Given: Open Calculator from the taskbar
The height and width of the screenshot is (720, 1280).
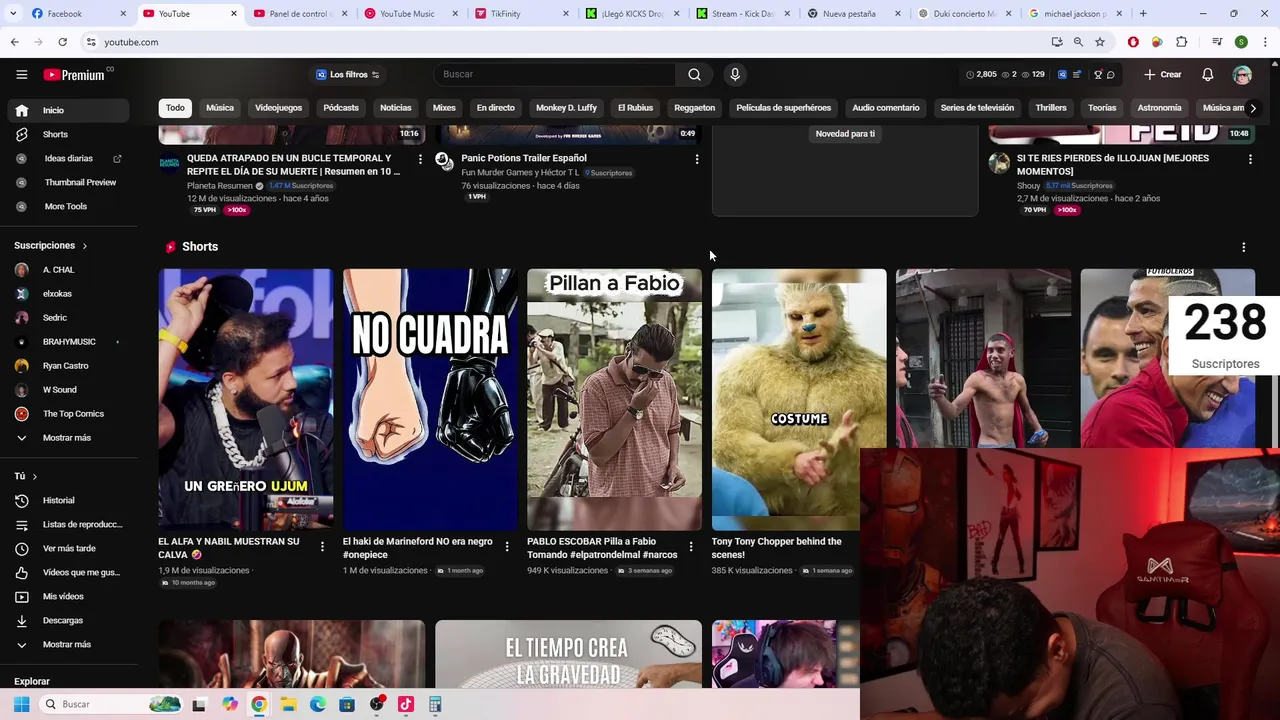Looking at the screenshot, I should click(435, 704).
